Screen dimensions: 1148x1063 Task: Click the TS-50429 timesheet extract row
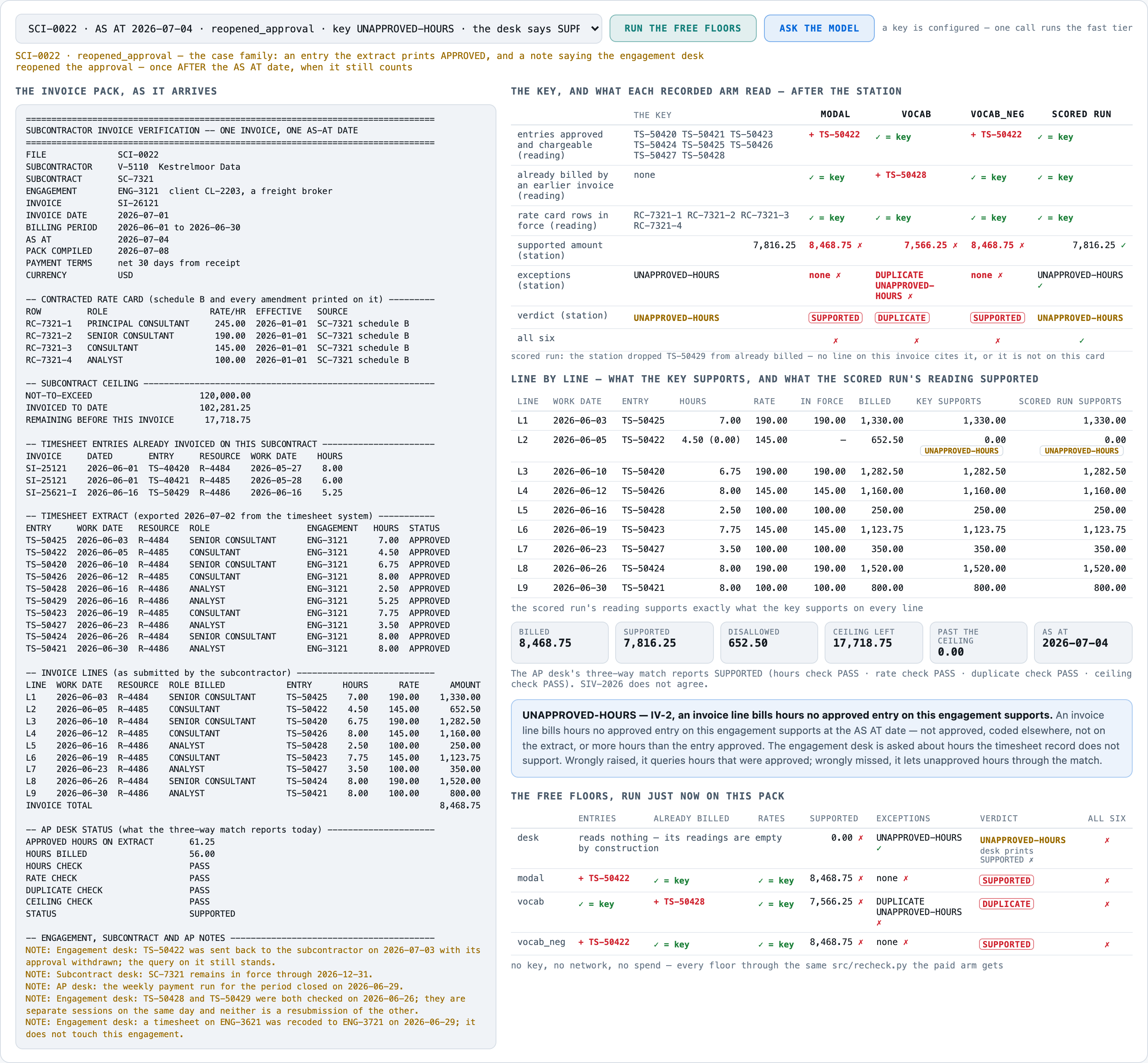pyautogui.click(x=238, y=601)
